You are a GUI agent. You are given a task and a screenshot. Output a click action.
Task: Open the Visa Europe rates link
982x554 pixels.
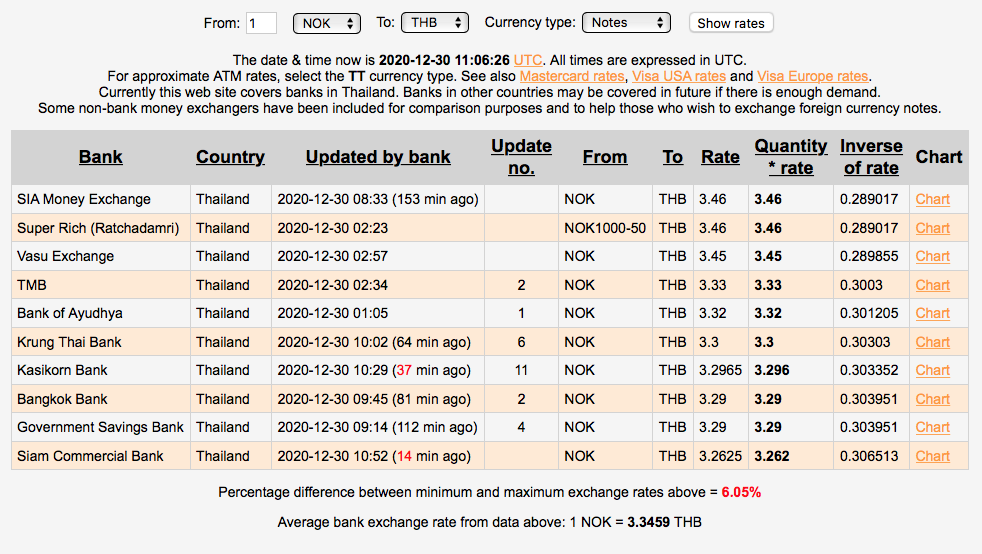pyautogui.click(x=813, y=76)
